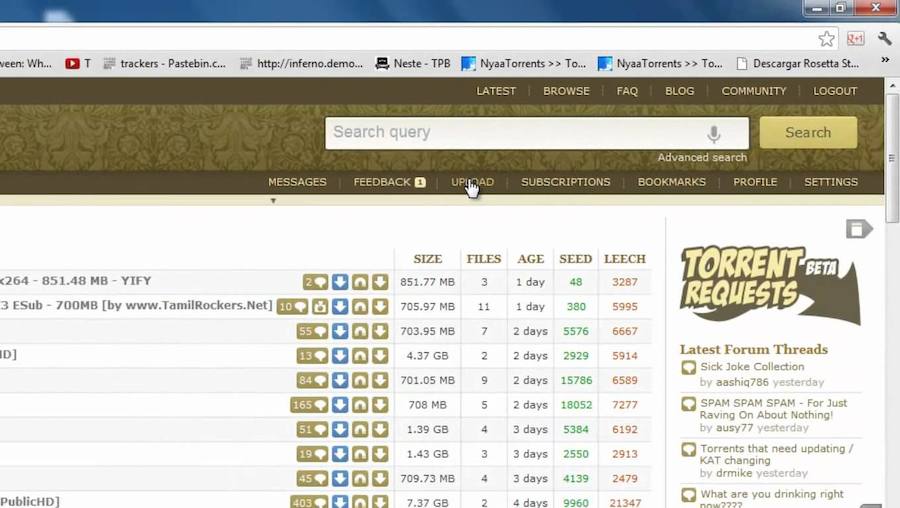The image size is (900, 508).
Task: Open Chrome wrench settings menu
Action: [x=885, y=38]
